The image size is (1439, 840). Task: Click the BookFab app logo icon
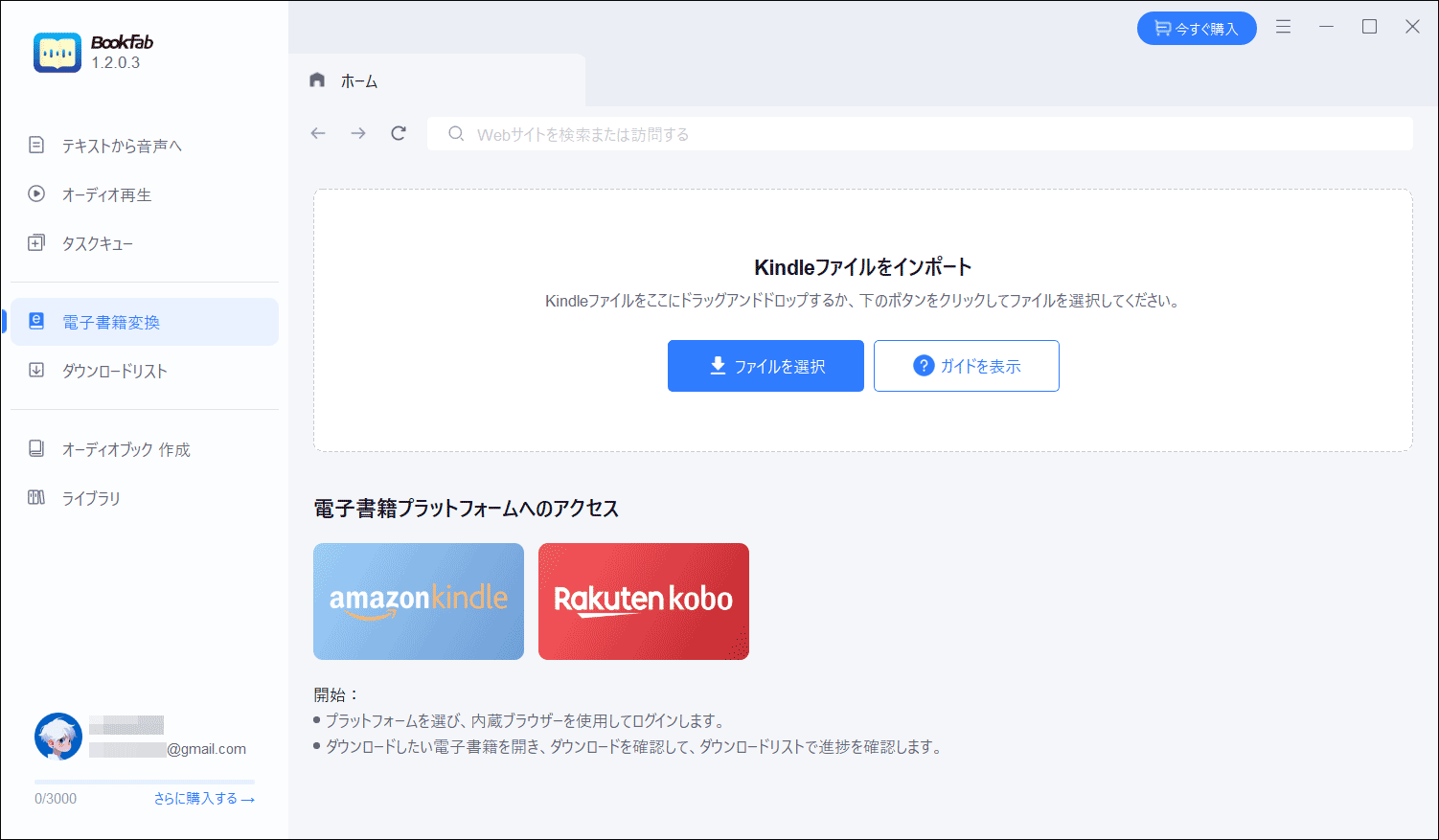click(57, 53)
